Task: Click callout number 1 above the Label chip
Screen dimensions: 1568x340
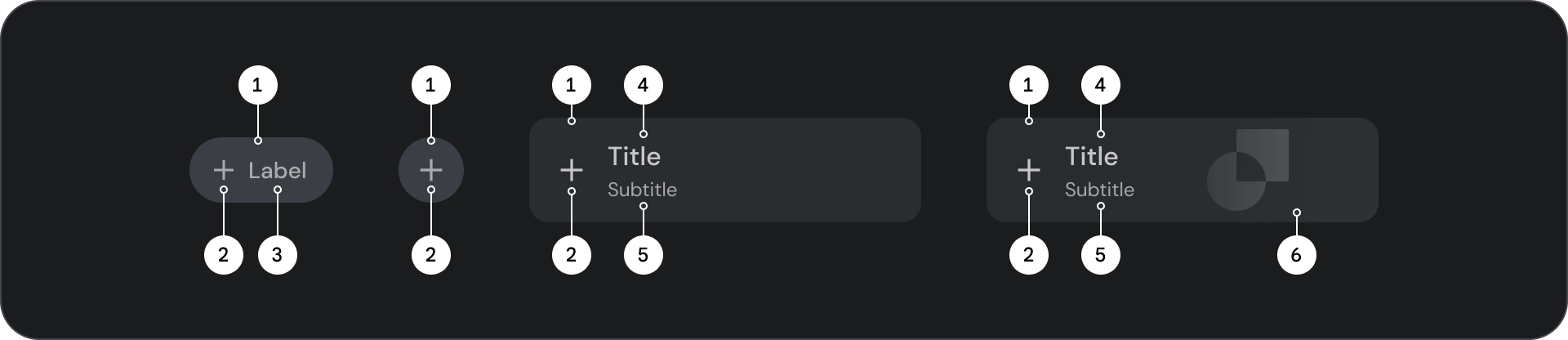Action: 257,85
